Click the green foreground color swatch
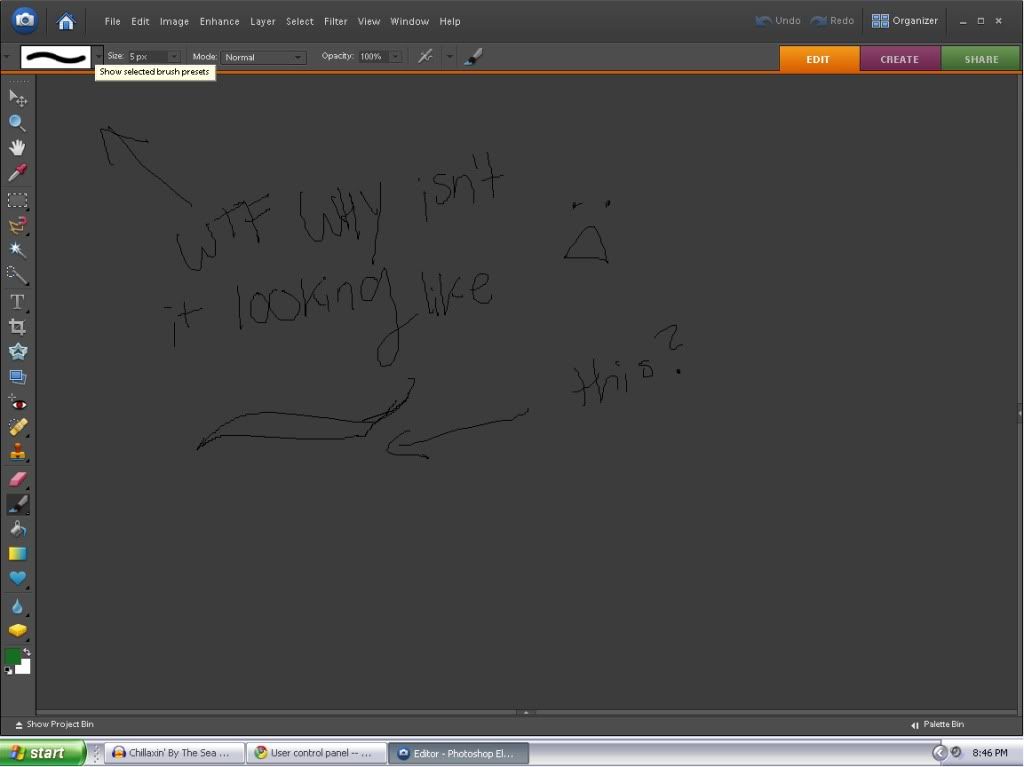Viewport: 1024px width, 767px height. [12, 656]
